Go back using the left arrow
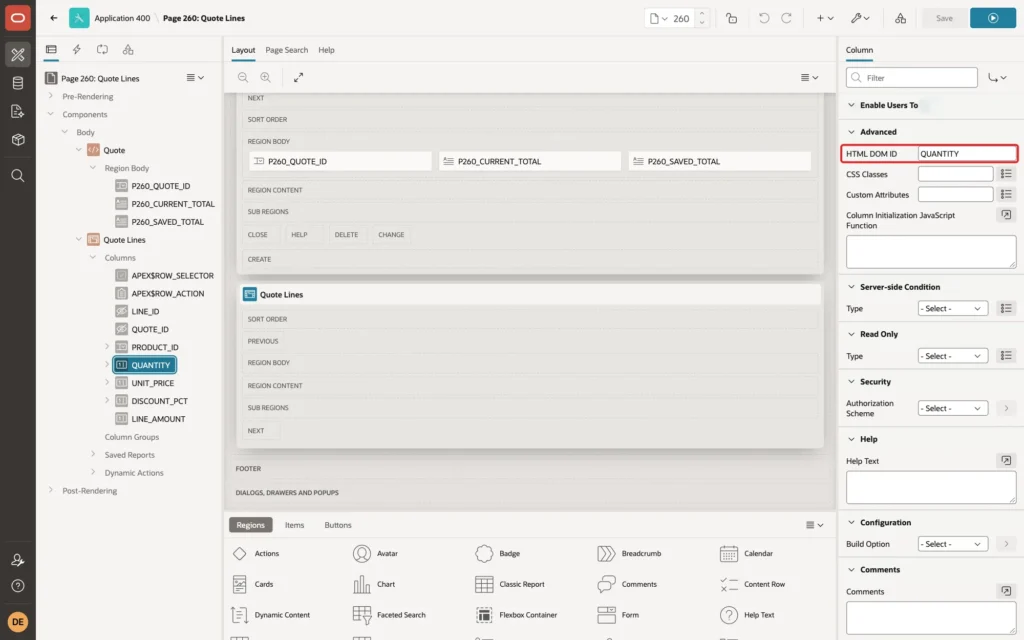The width and height of the screenshot is (1024, 640). click(54, 18)
